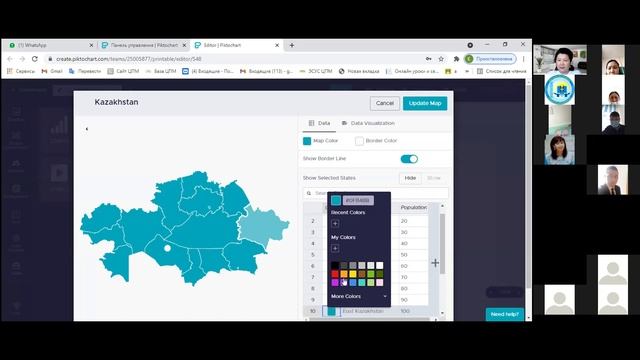Switch to the WhatsApp browser tab
This screenshot has width=640, height=360.
click(x=50, y=45)
